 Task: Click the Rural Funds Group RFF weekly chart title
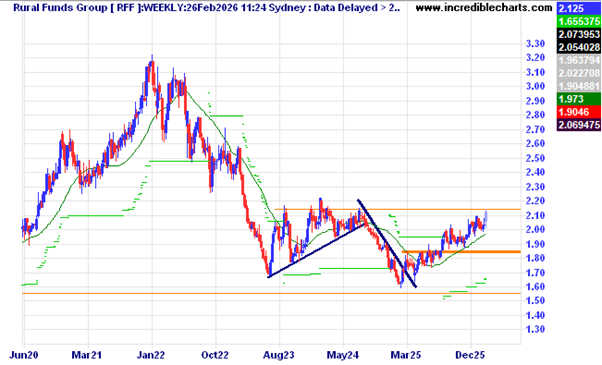(207, 7)
